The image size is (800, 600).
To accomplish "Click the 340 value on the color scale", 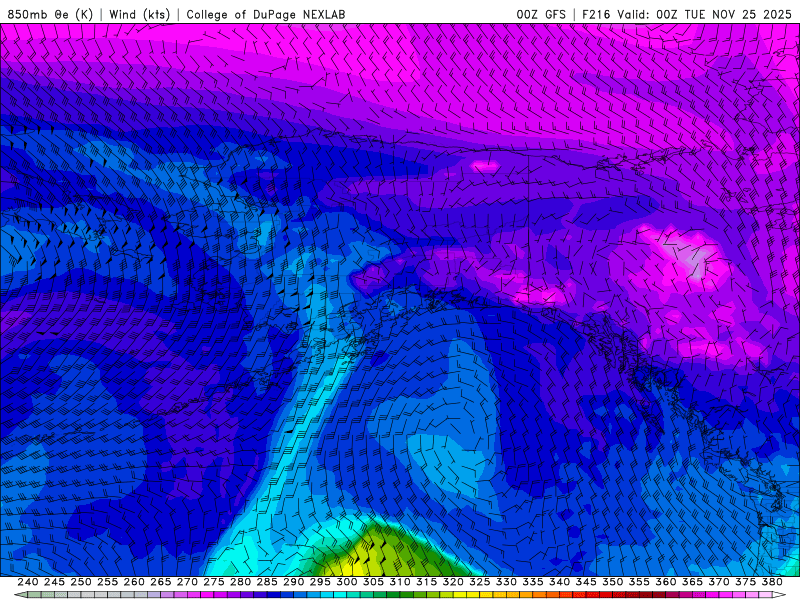I will 560,582.
